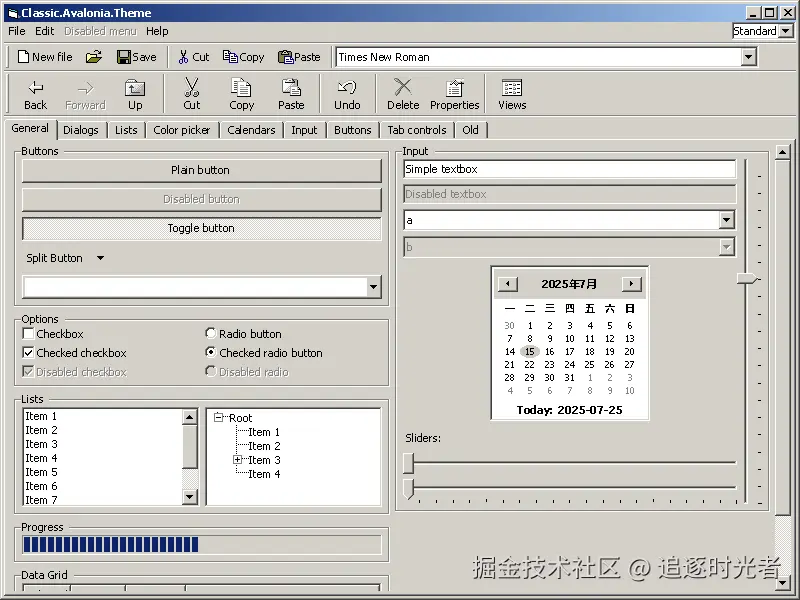
Task: Open the empty combo box in Buttons group
Action: pos(373,287)
